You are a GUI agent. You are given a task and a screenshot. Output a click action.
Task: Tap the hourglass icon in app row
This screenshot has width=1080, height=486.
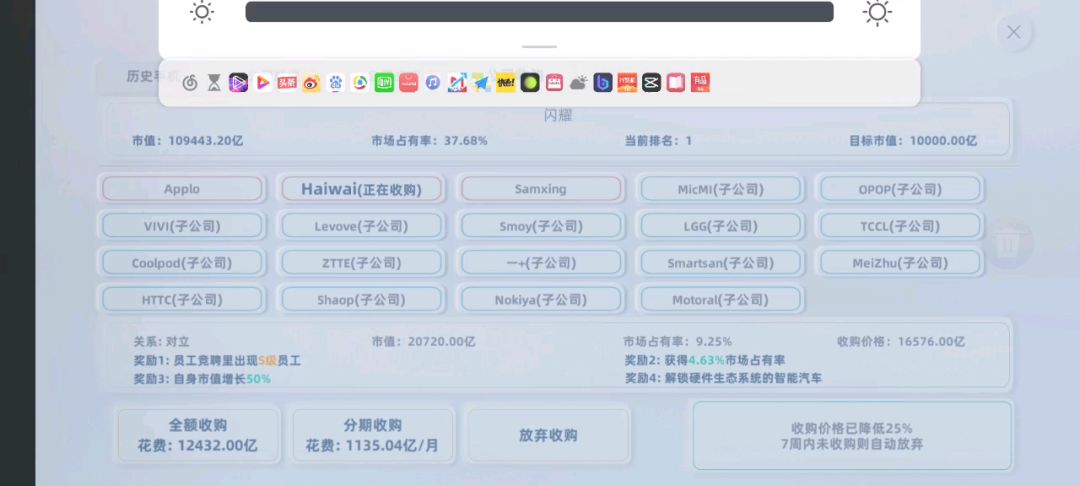pos(214,83)
